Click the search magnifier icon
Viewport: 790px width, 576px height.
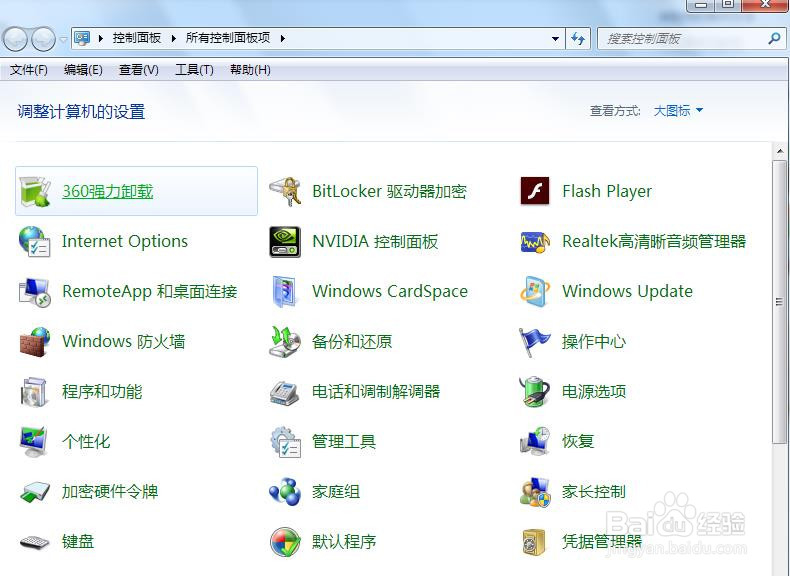[774, 38]
